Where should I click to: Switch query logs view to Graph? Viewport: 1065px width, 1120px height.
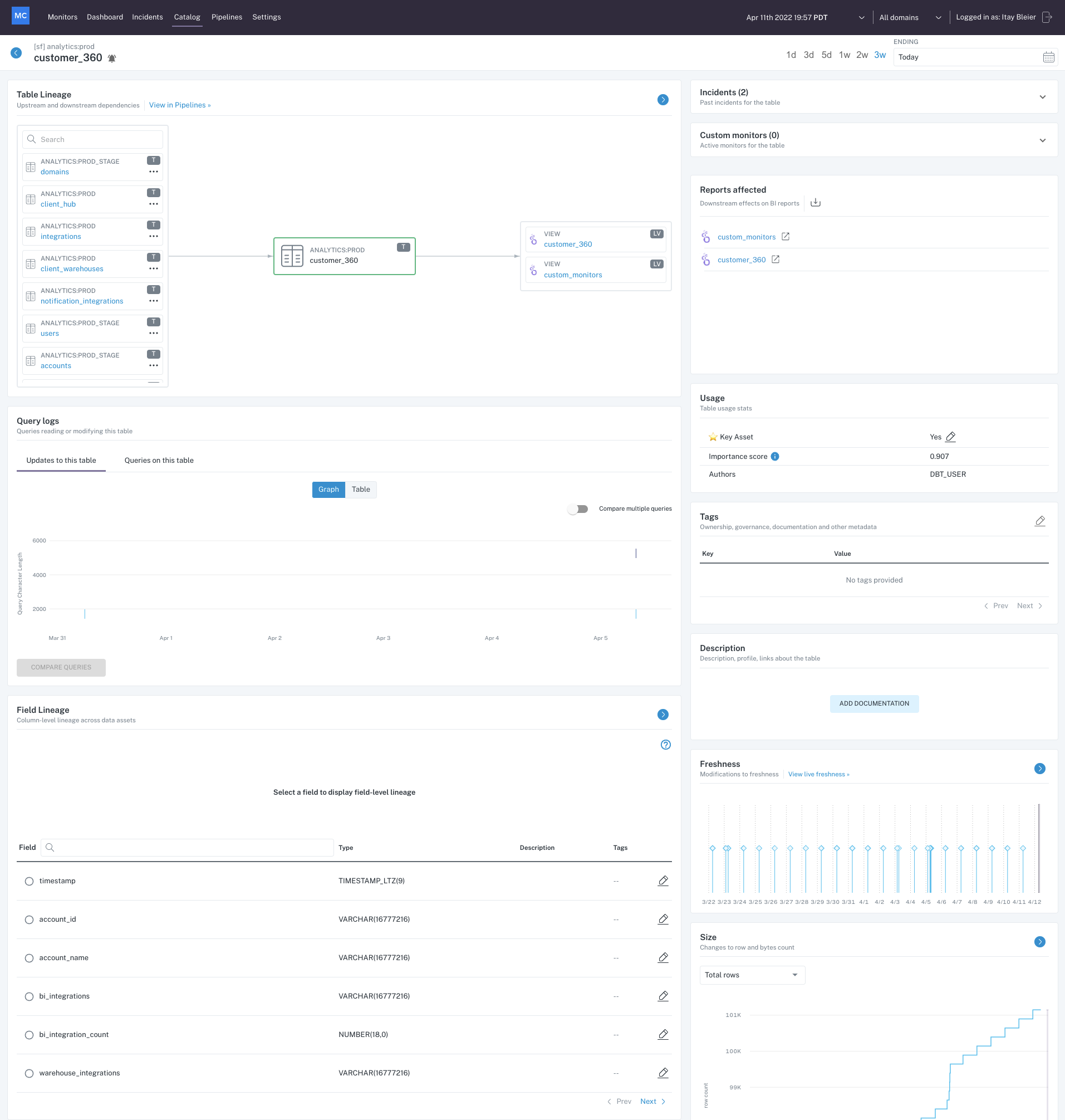[328, 490]
